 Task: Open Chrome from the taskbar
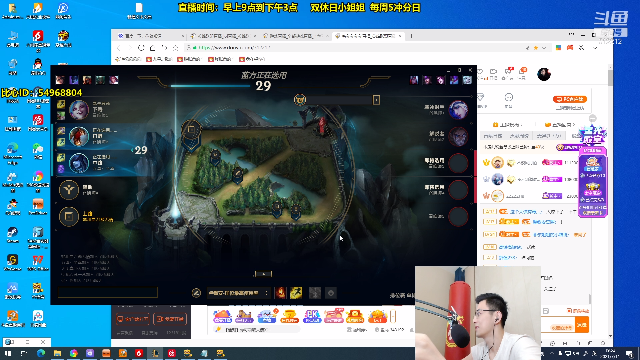(73, 353)
